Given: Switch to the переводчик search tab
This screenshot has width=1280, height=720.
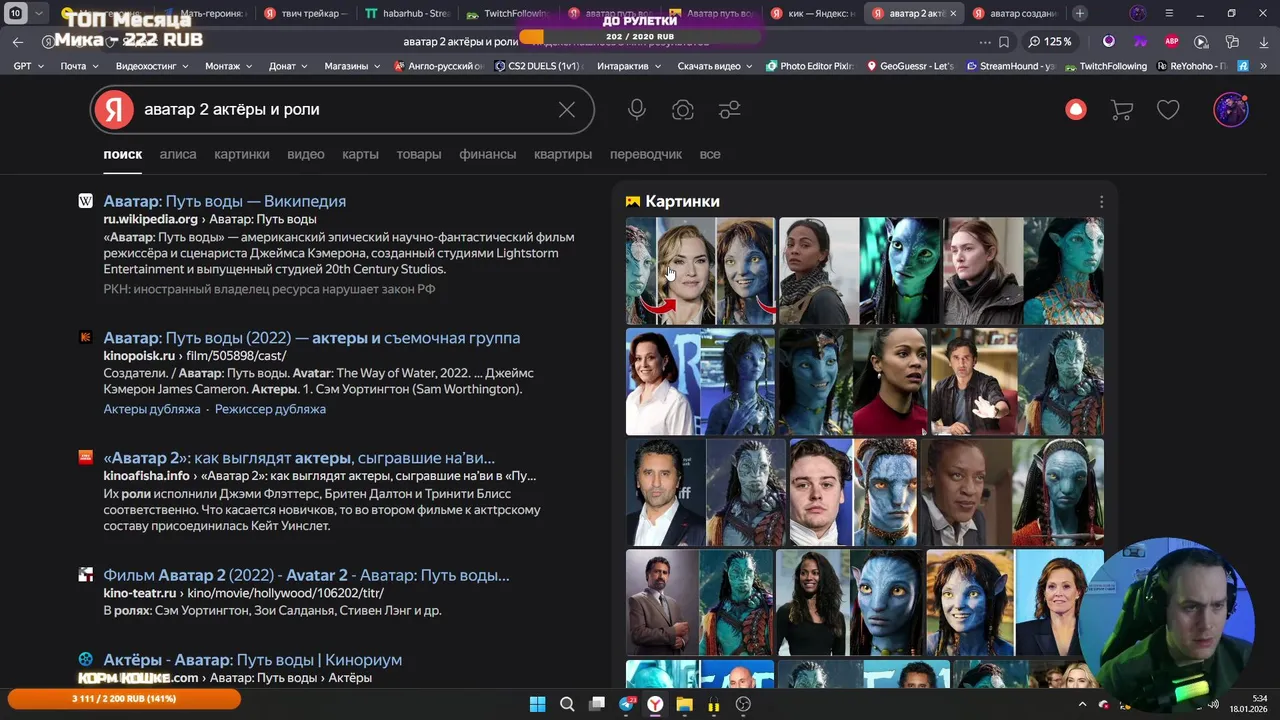Looking at the screenshot, I should point(646,154).
